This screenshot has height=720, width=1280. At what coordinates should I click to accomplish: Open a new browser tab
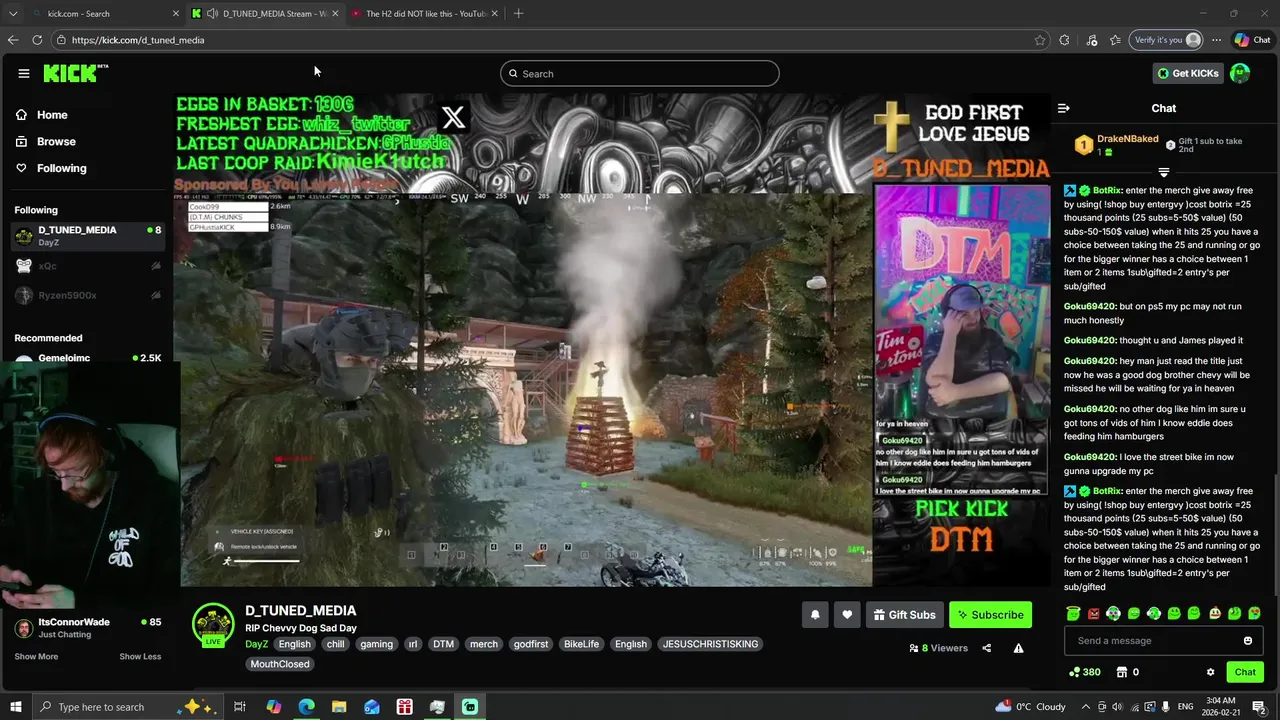pyautogui.click(x=518, y=14)
